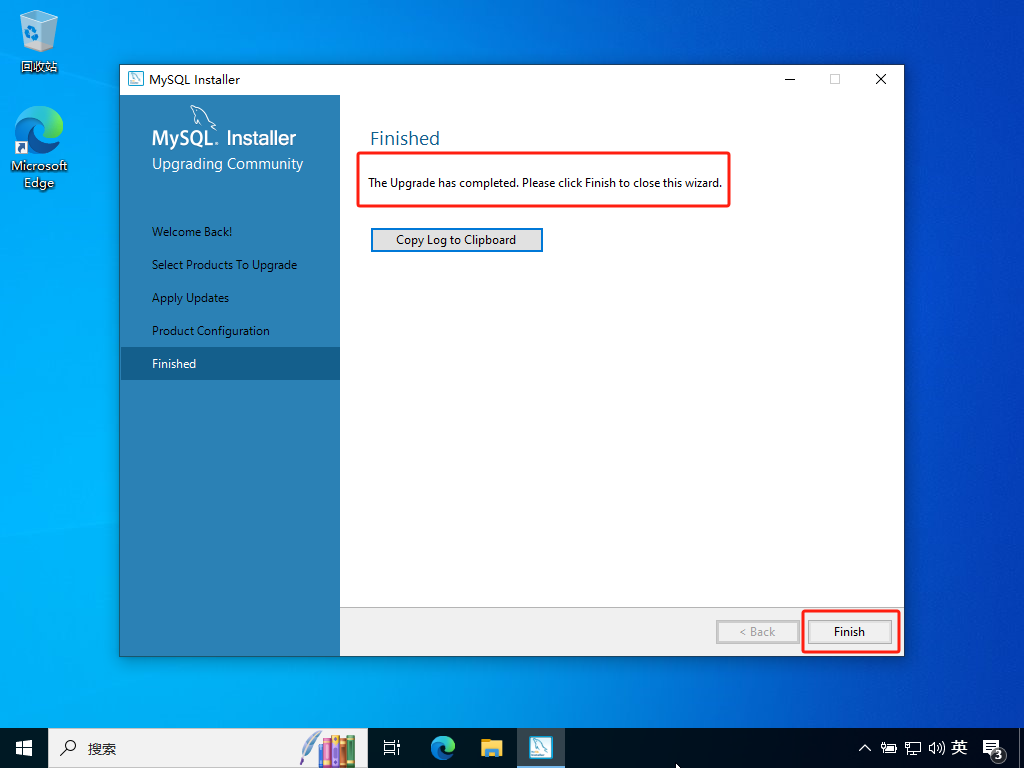
Task: Click the Finish button
Action: (849, 632)
